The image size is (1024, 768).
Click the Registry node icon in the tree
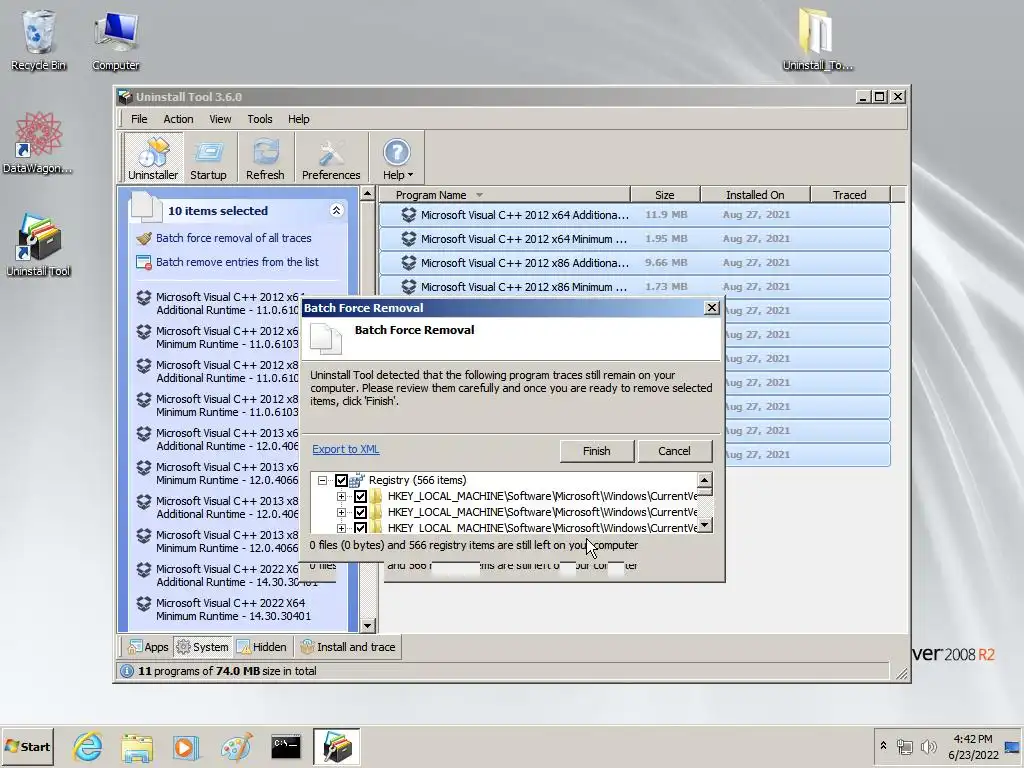(357, 480)
